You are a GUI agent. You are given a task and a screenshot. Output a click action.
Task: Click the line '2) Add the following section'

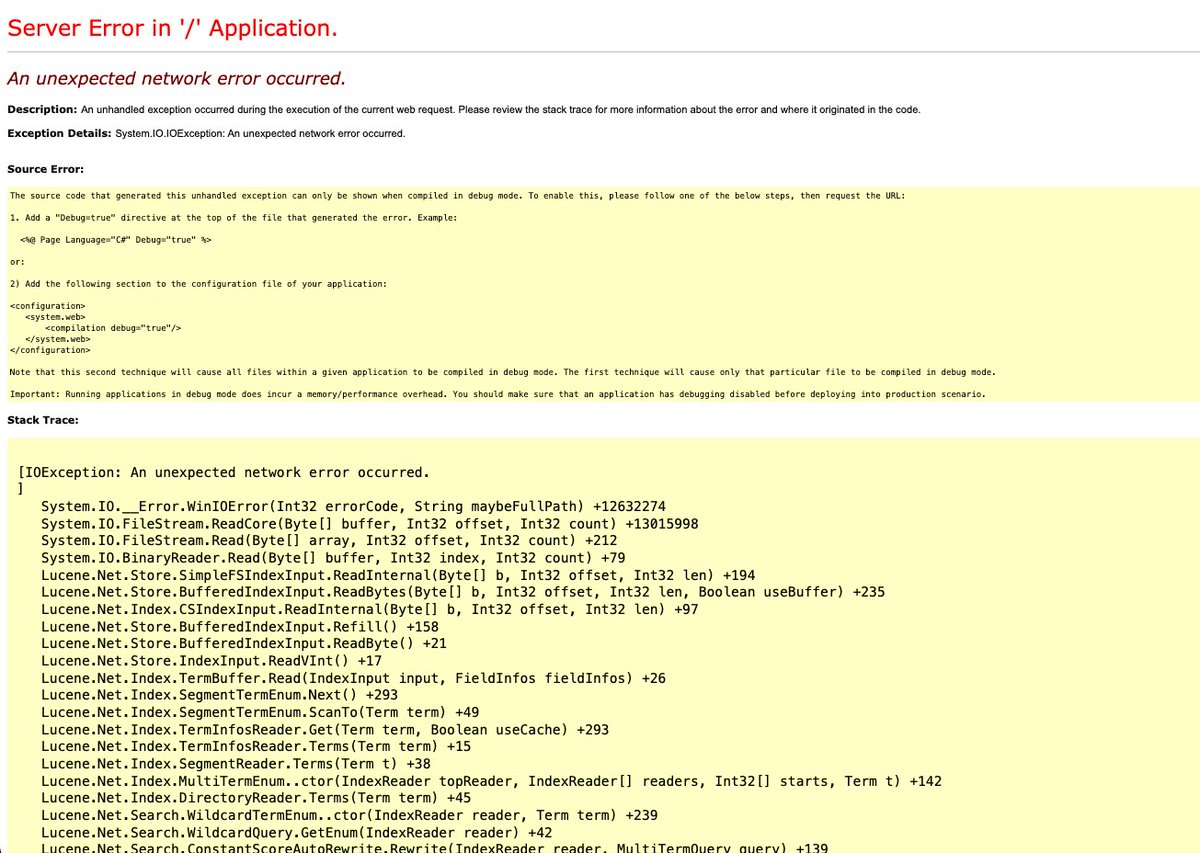pos(197,284)
